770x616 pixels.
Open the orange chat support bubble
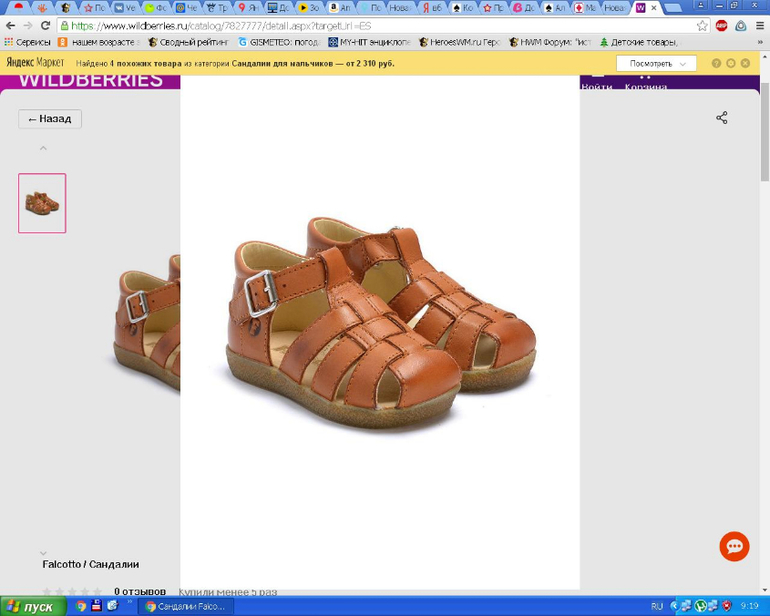click(x=734, y=546)
